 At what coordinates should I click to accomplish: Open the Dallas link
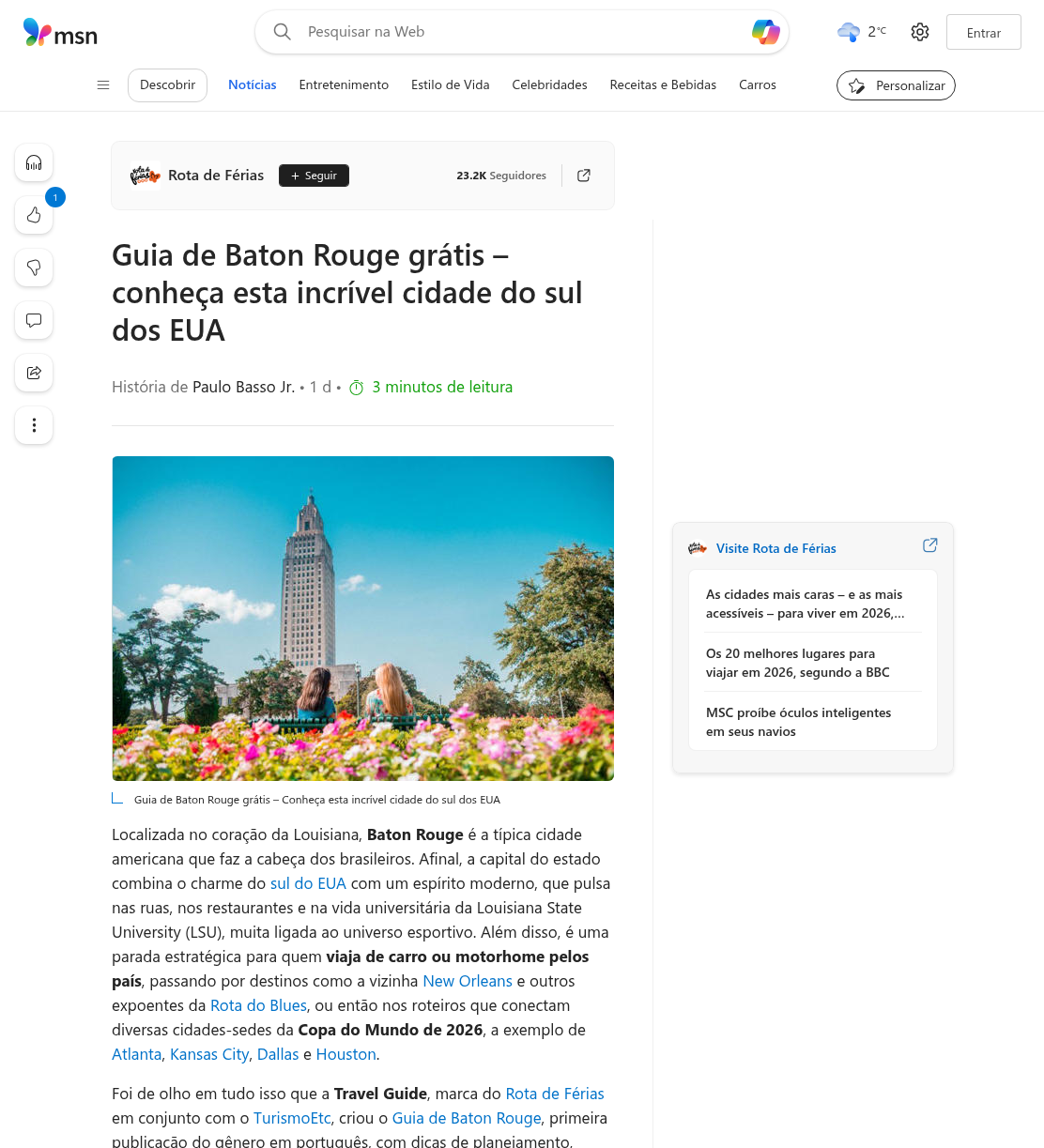[x=278, y=1054]
